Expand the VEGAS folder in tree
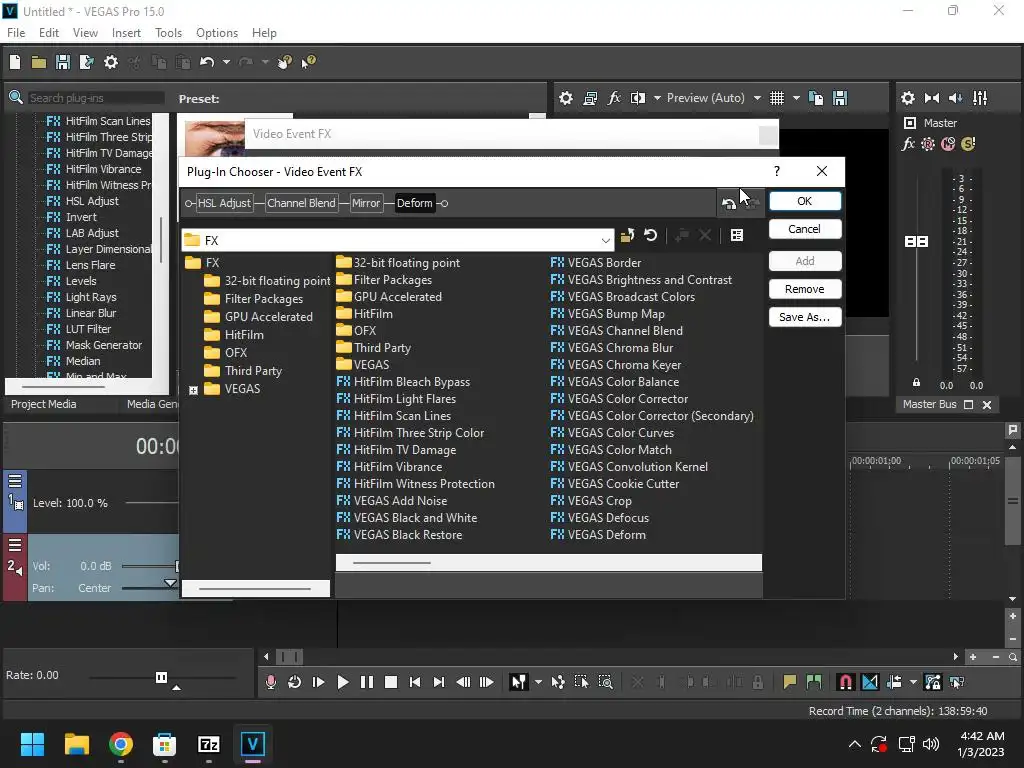The height and width of the screenshot is (768, 1024). click(193, 390)
